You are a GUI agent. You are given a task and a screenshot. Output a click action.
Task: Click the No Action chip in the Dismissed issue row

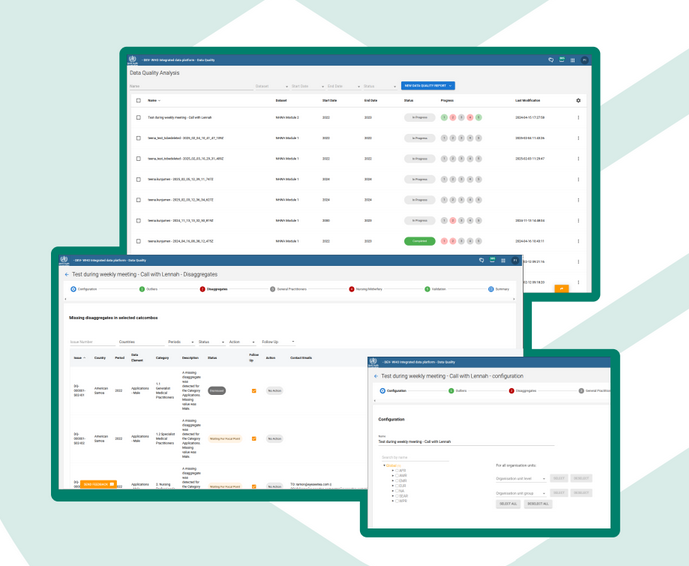point(275,391)
